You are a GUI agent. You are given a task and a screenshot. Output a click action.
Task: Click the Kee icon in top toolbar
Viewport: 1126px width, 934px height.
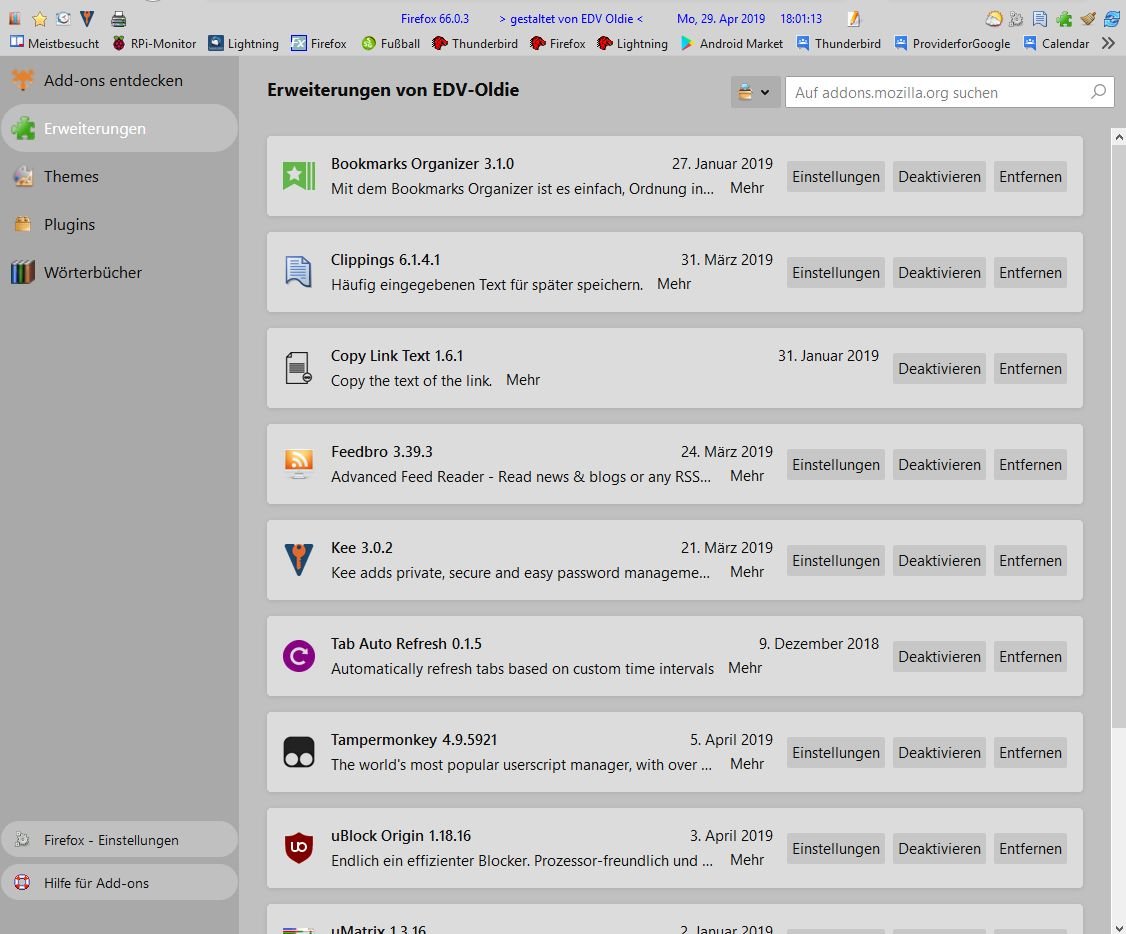[87, 19]
